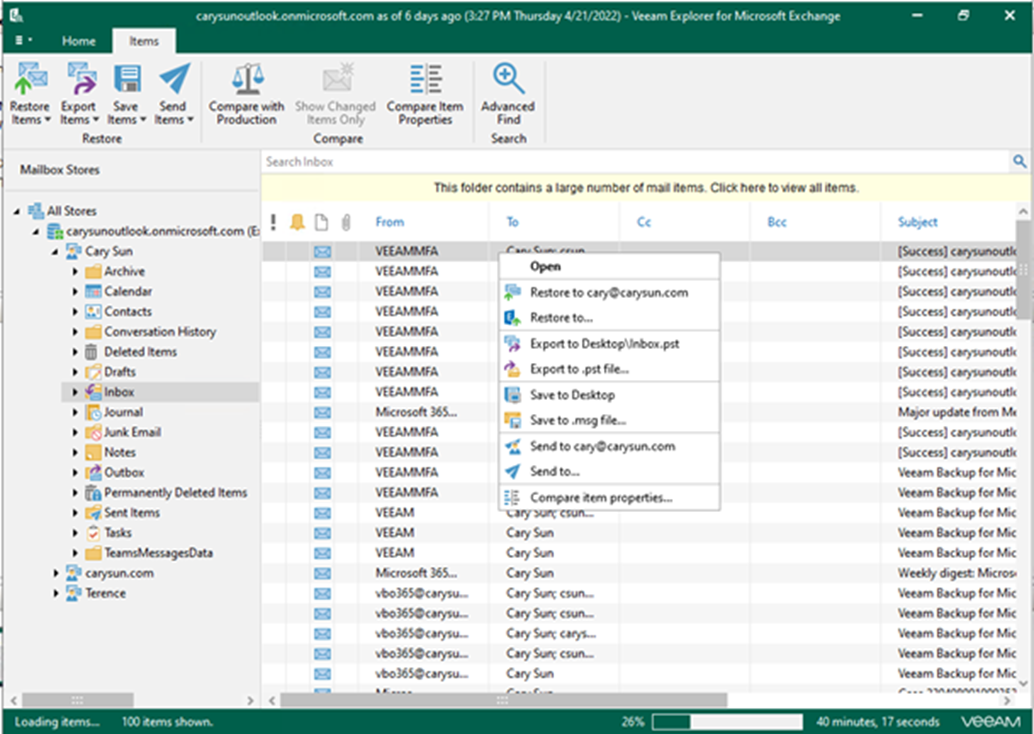The width and height of the screenshot is (1034, 734).
Task: Choose Open from the context menu
Action: [609, 266]
